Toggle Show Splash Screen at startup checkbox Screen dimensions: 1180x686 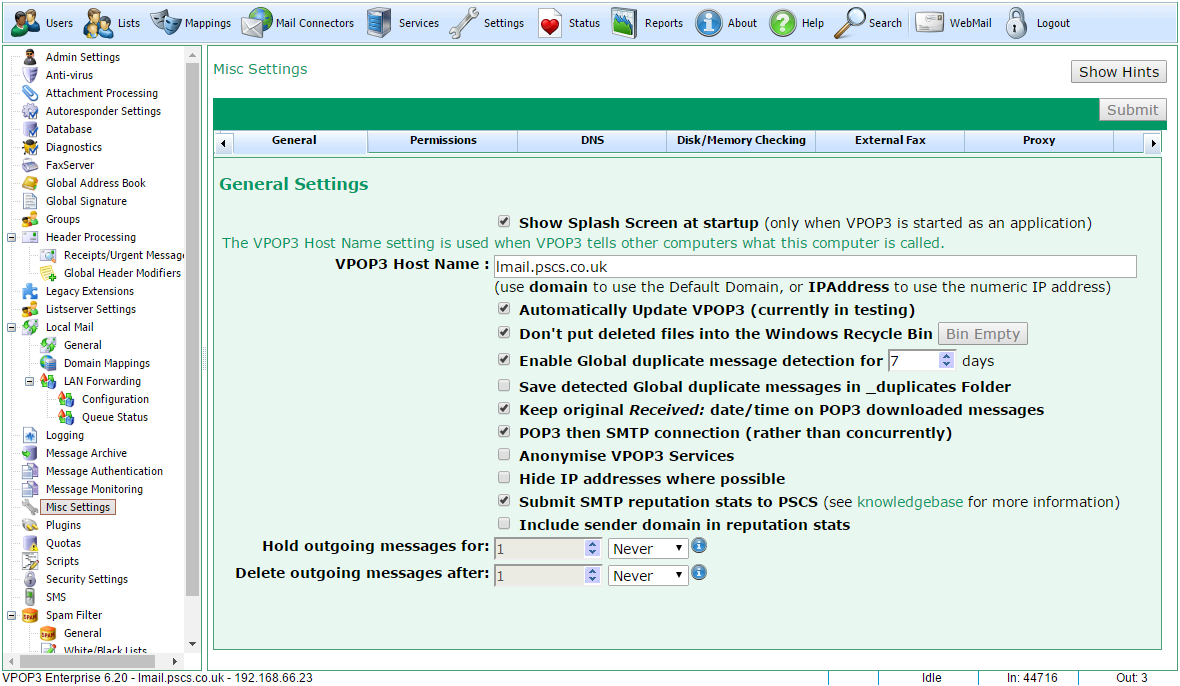click(x=504, y=222)
